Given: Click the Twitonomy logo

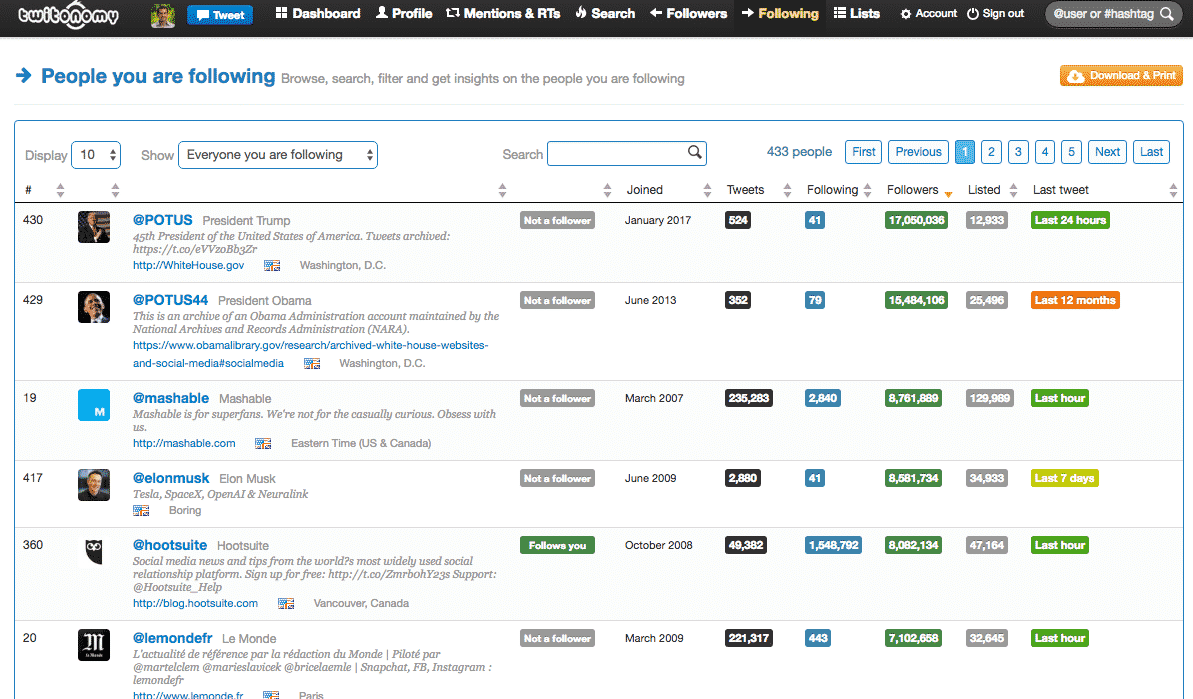Looking at the screenshot, I should point(69,15).
